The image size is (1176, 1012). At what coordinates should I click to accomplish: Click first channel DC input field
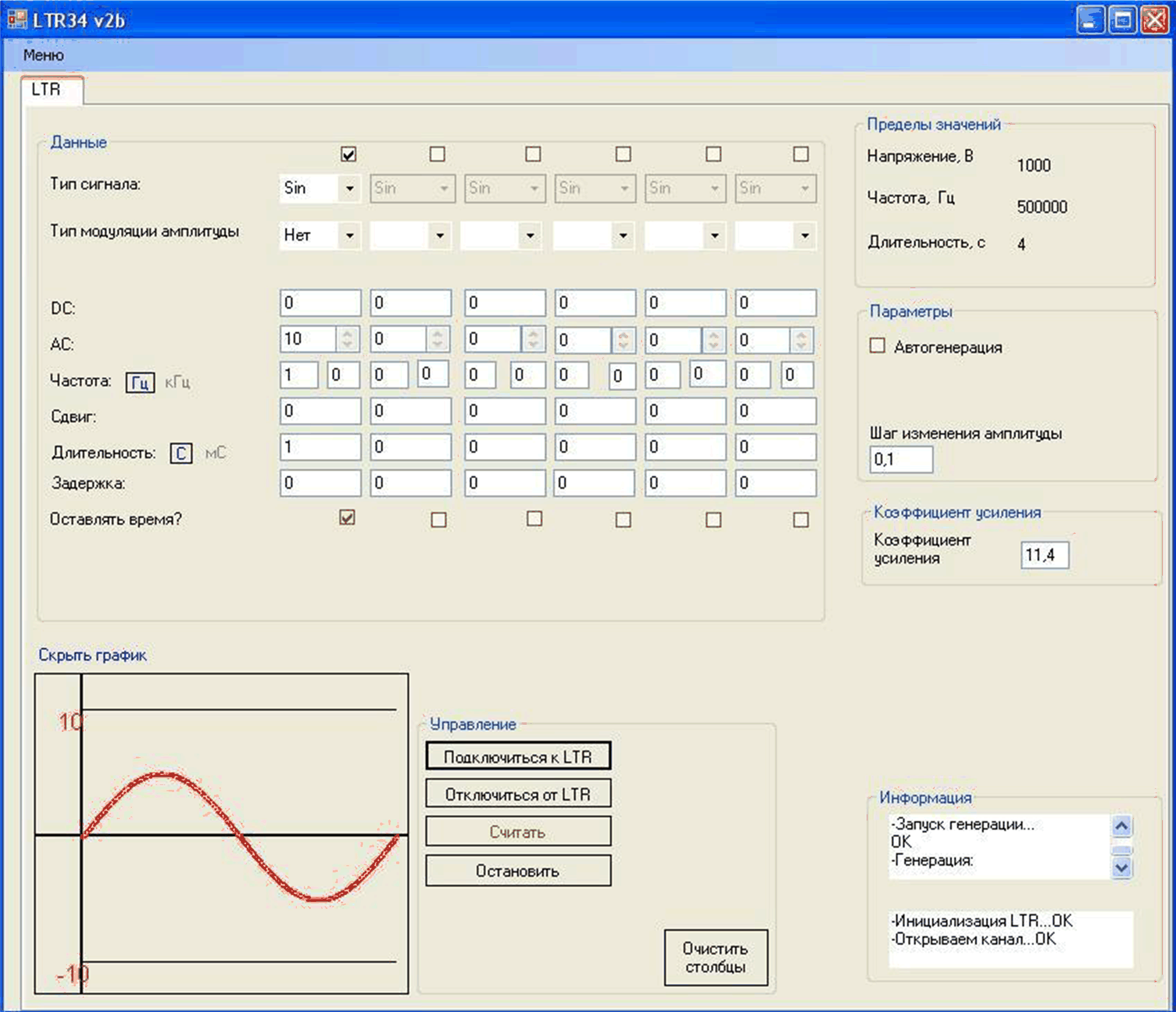(320, 303)
